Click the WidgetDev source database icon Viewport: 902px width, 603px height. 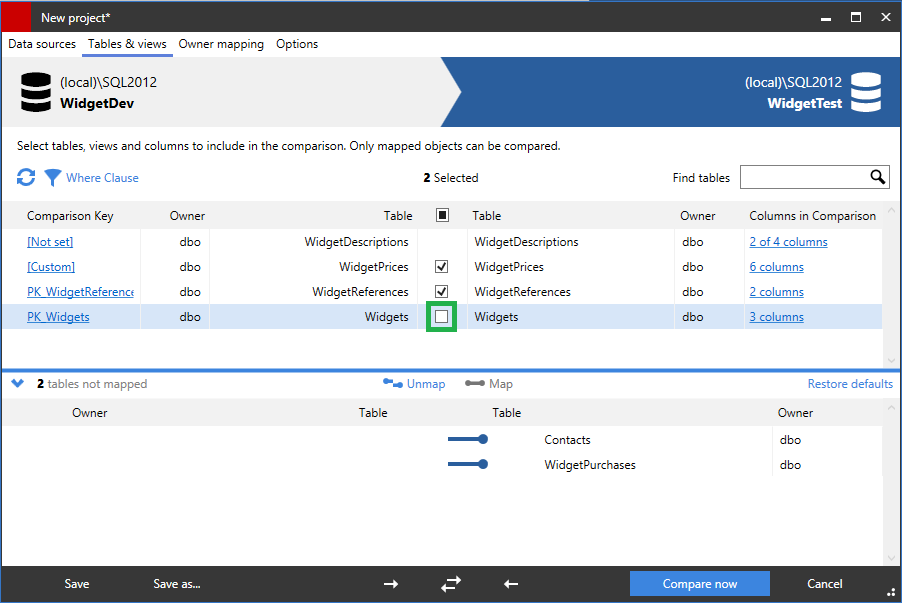coord(35,91)
